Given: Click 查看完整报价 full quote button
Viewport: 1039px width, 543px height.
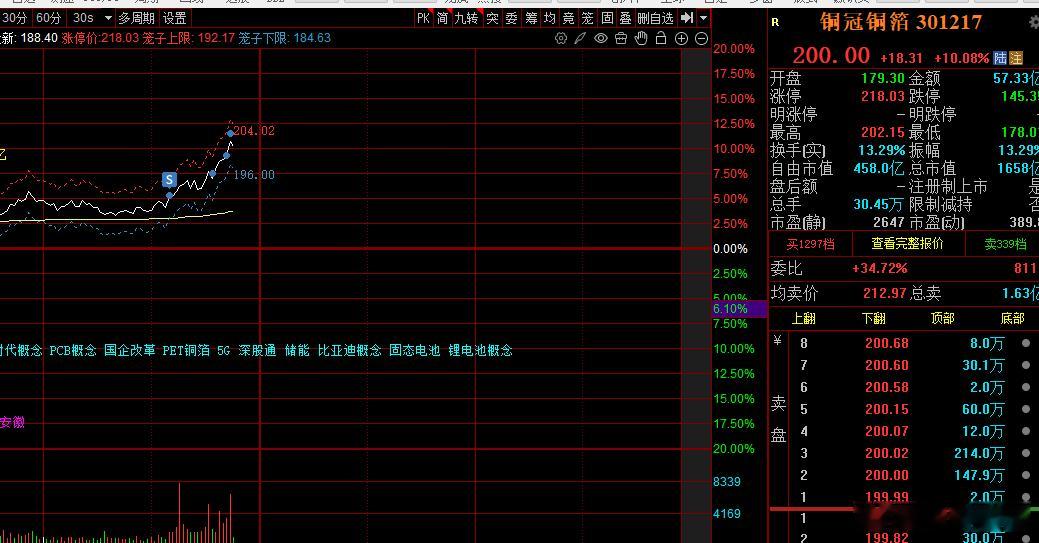Looking at the screenshot, I should coord(907,244).
